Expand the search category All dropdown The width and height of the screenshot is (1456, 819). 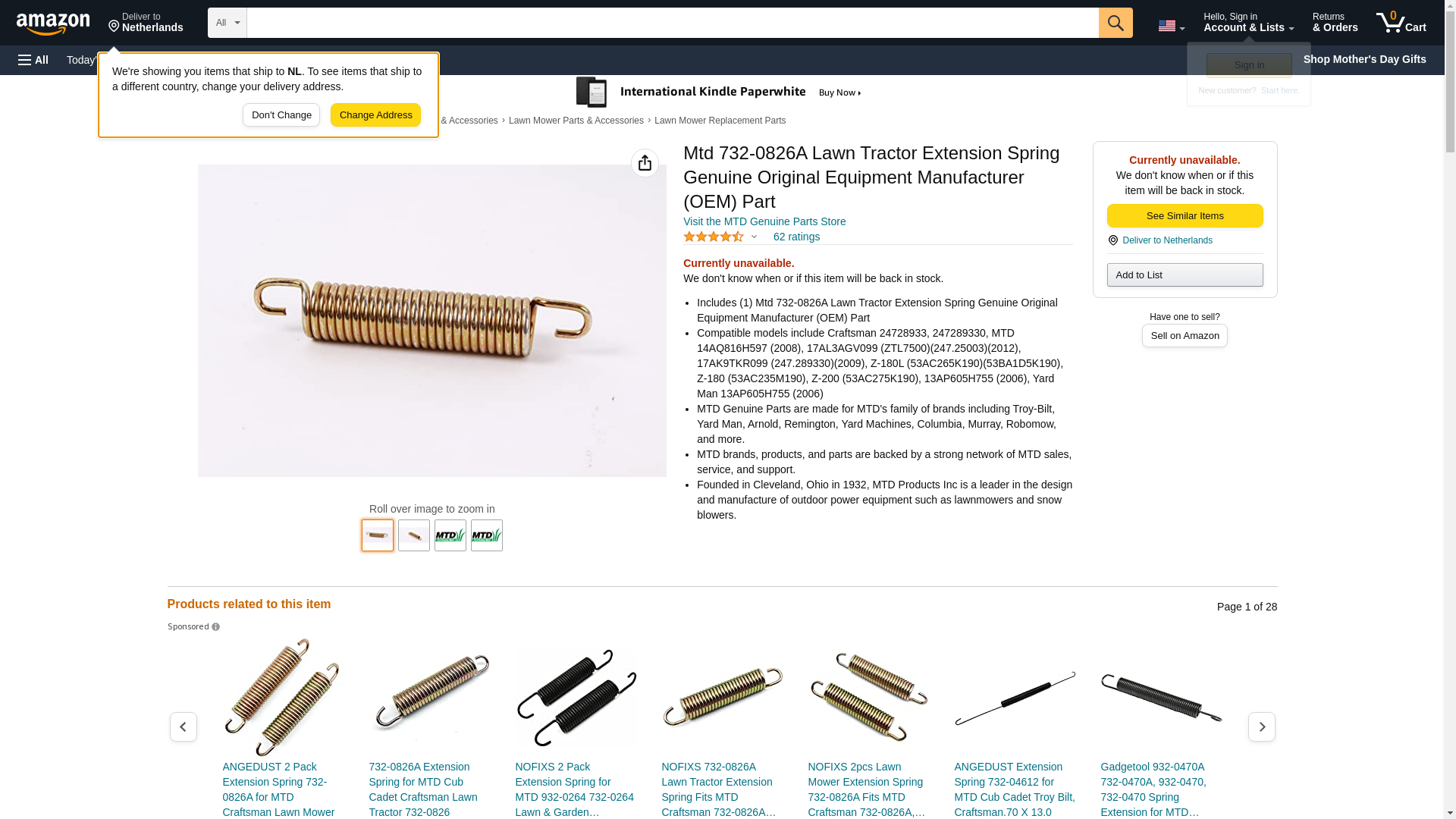[227, 23]
